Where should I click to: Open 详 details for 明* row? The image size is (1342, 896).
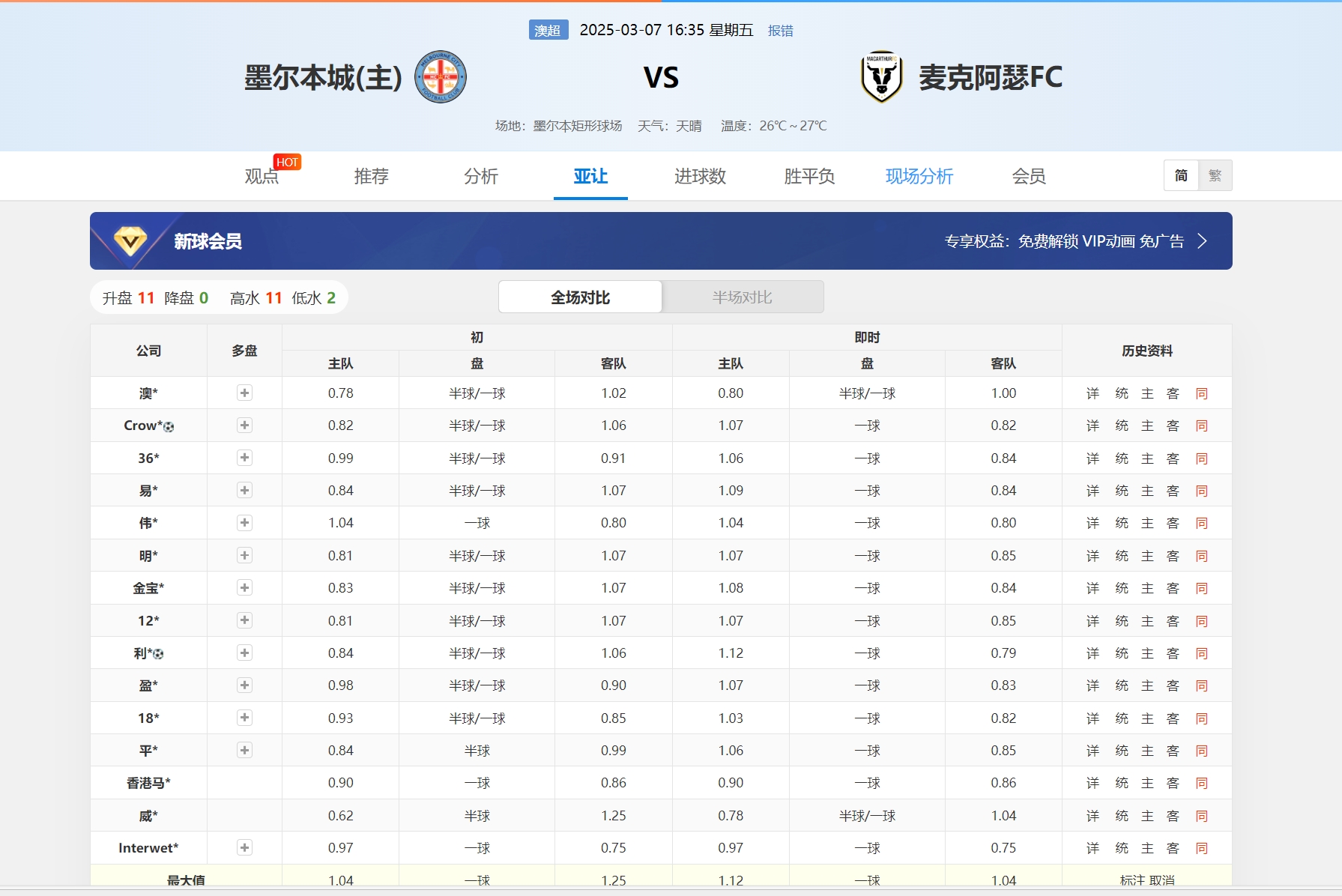[x=1092, y=556]
